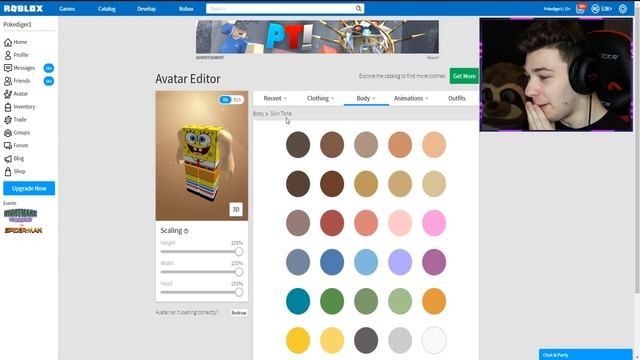Open Avatar in the sidebar
640x360 pixels.
click(x=16, y=94)
